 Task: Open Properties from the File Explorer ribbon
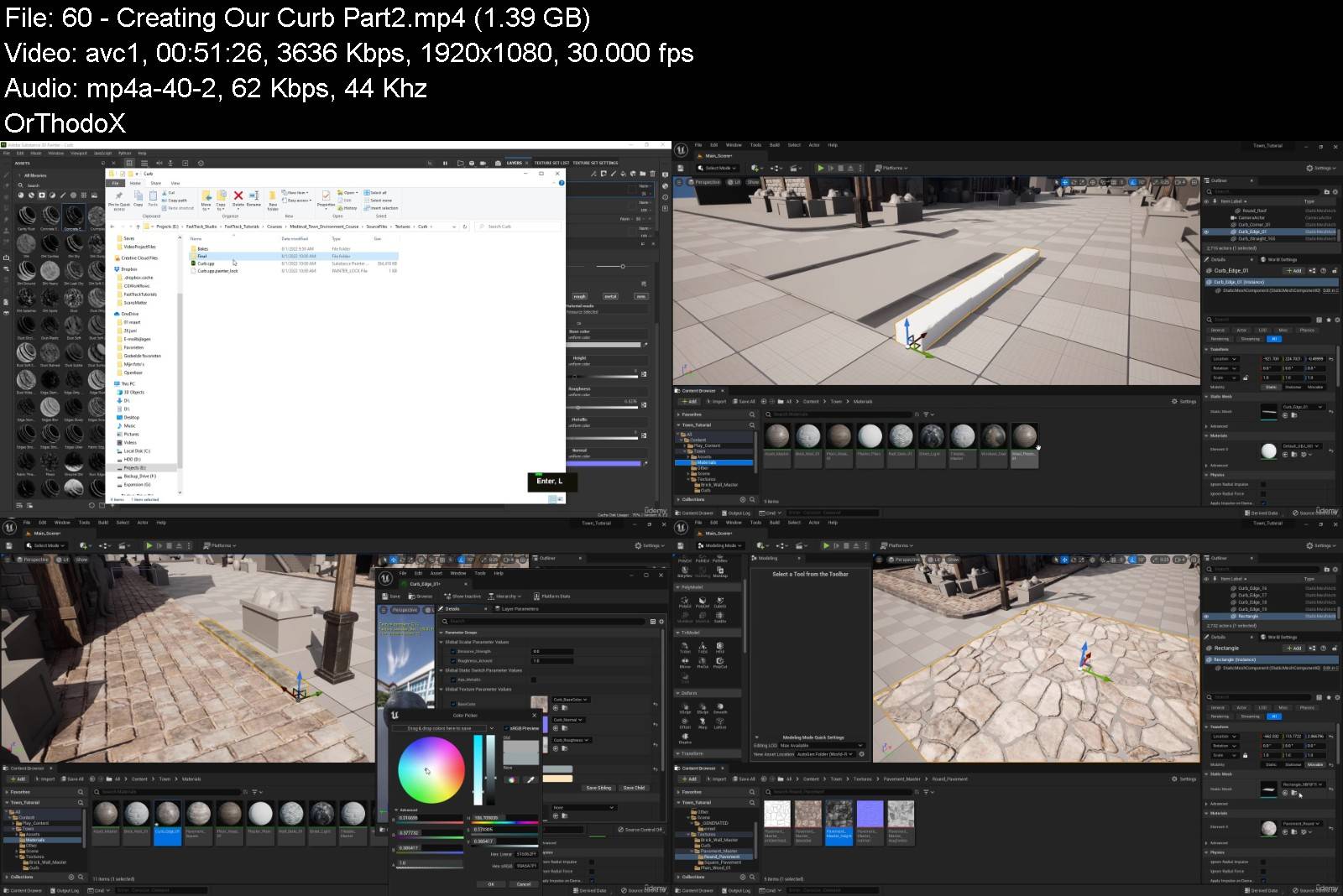click(326, 201)
